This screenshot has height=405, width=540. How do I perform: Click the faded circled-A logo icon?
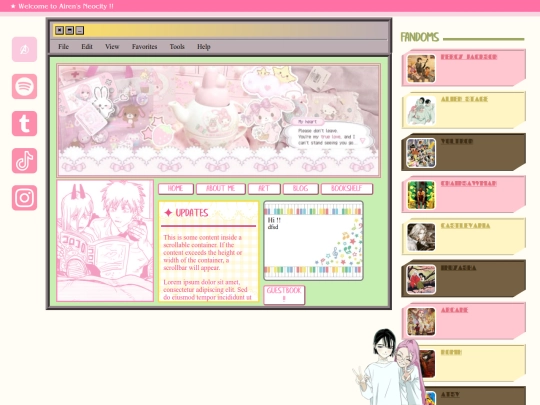(x=24, y=50)
